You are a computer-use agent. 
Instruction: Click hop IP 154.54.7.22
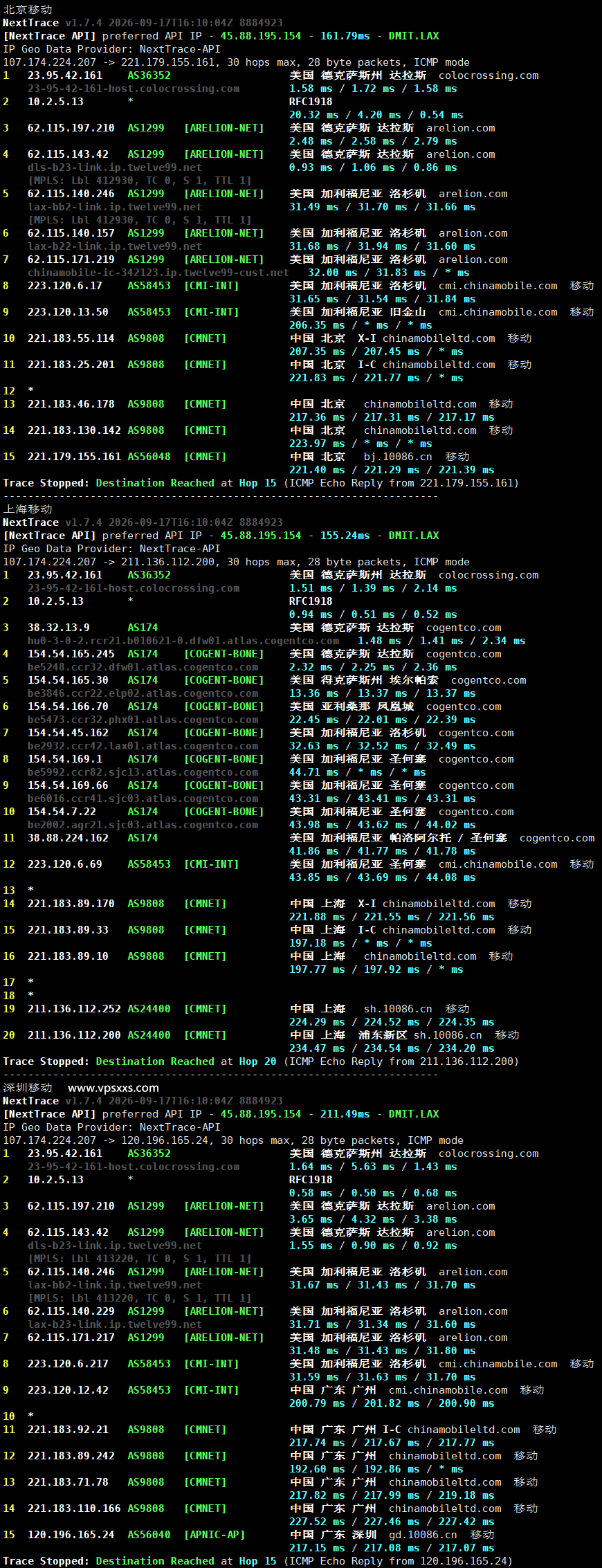point(62,812)
